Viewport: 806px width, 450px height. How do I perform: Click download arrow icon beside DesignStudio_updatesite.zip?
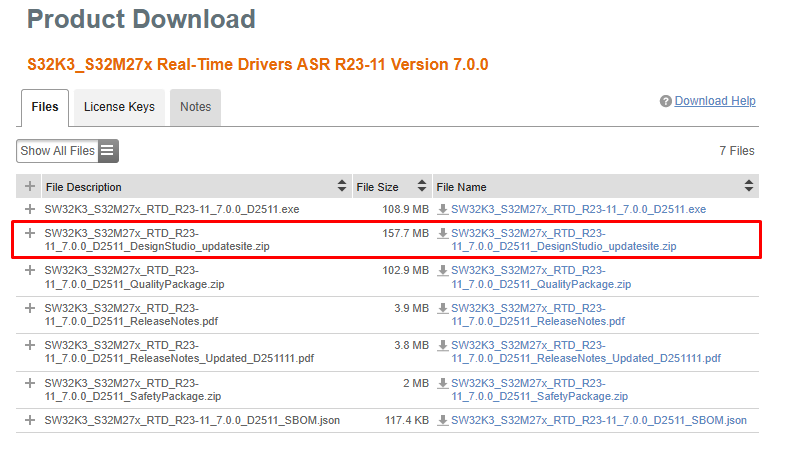point(443,233)
